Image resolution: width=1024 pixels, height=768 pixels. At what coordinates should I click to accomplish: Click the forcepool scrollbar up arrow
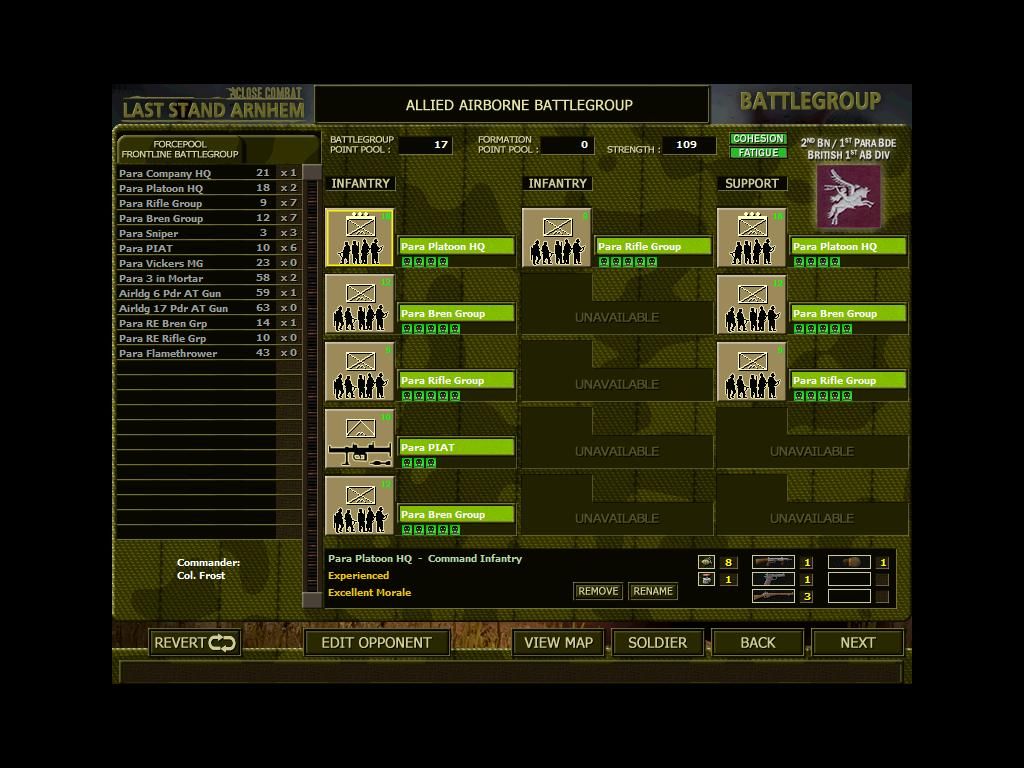[312, 172]
